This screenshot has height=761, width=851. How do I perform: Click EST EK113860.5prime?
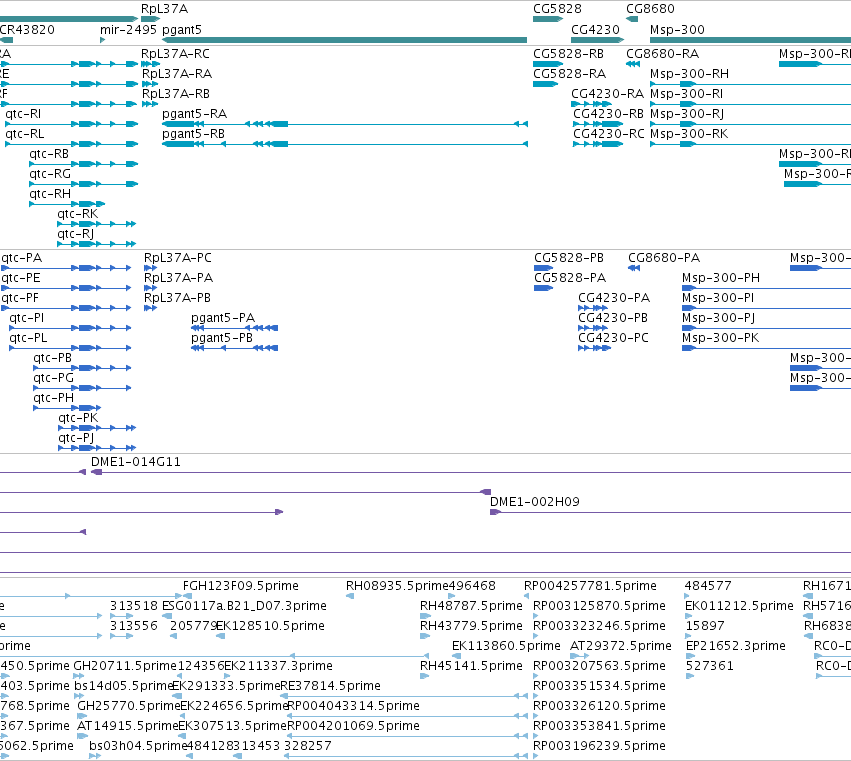tap(506, 645)
